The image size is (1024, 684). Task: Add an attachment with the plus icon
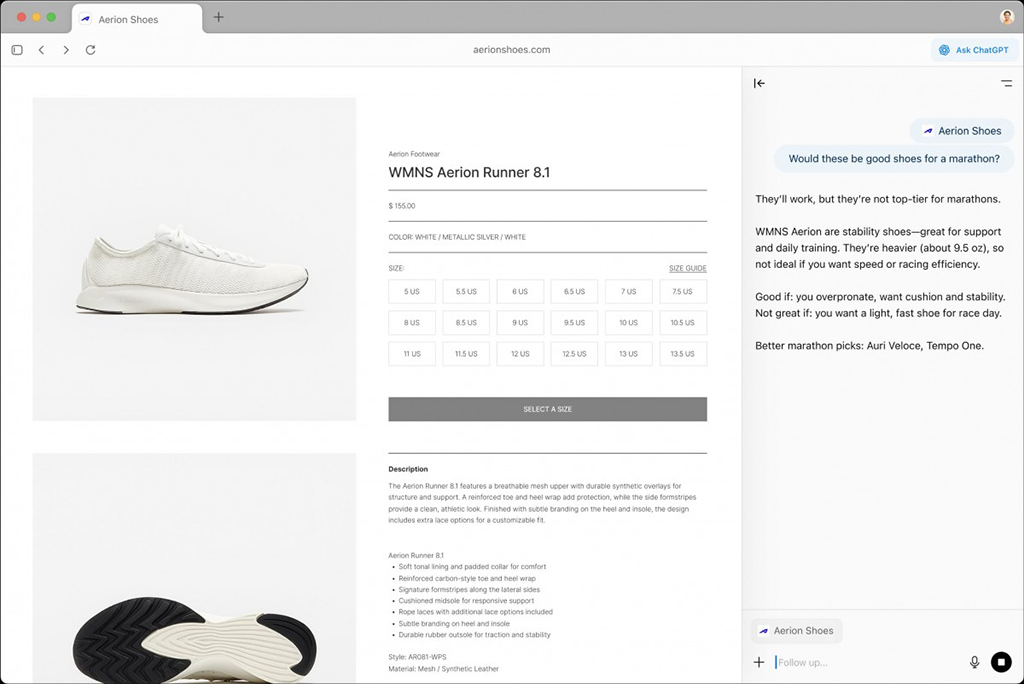coord(759,662)
